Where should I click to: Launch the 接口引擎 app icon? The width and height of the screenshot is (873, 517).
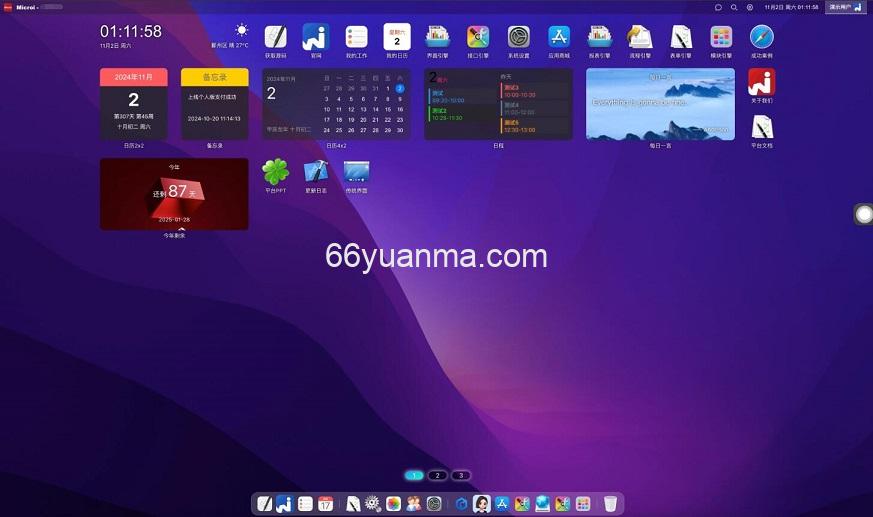pyautogui.click(x=478, y=37)
